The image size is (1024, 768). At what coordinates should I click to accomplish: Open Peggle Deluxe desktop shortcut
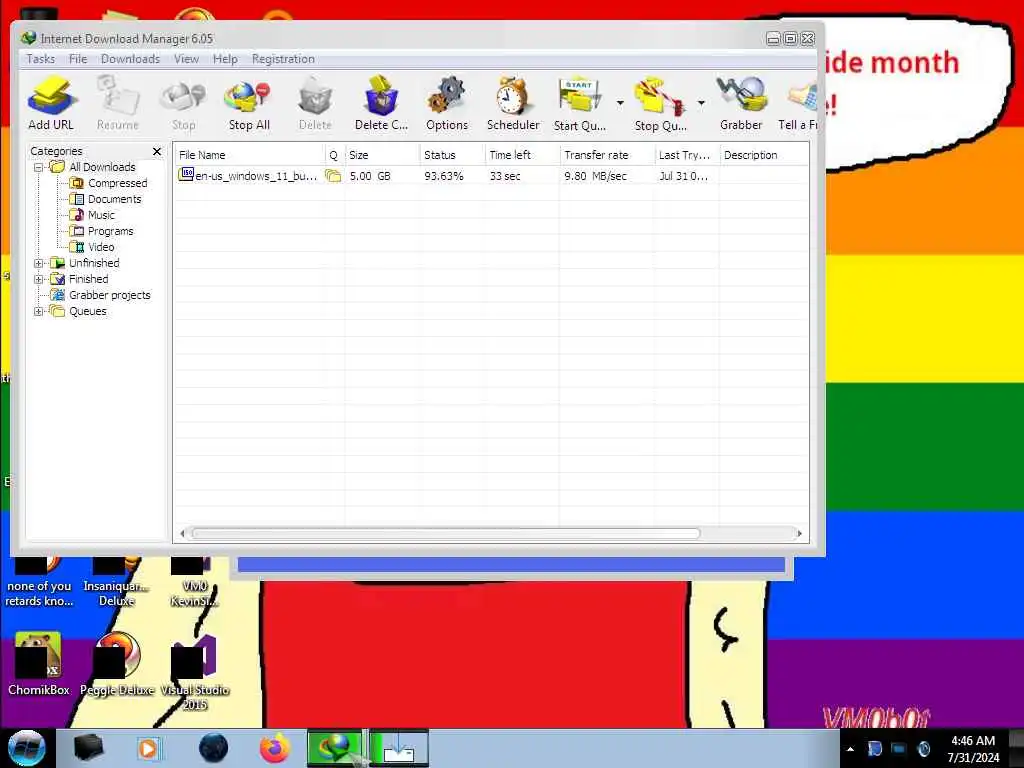tap(118, 664)
